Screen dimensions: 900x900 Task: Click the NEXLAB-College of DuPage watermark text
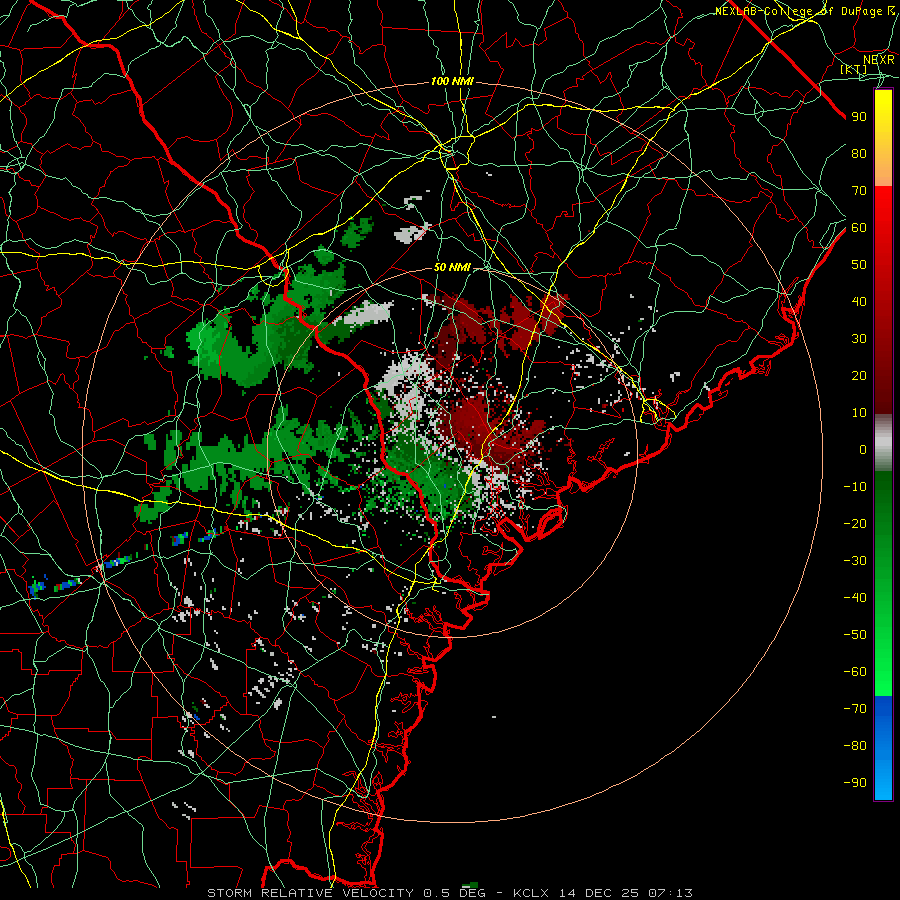click(x=805, y=11)
